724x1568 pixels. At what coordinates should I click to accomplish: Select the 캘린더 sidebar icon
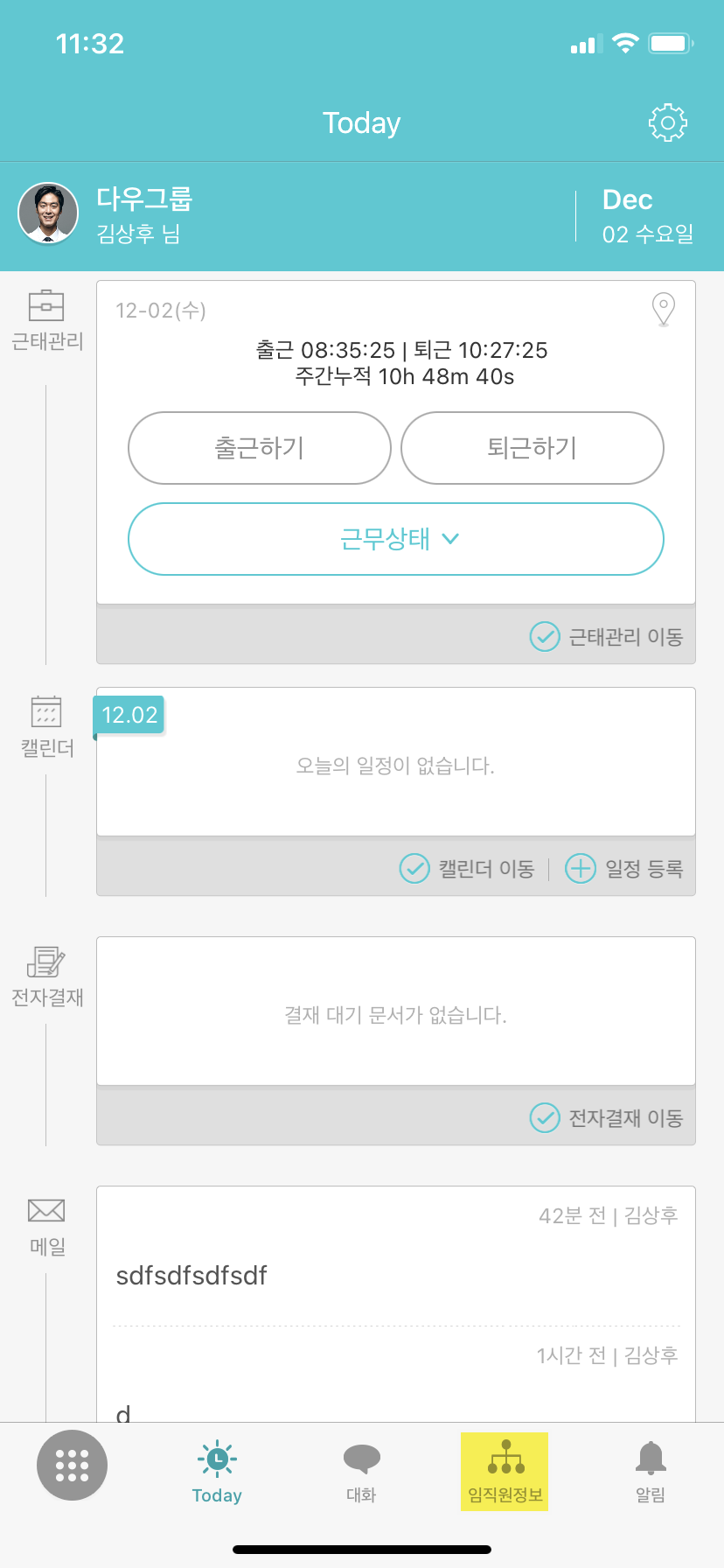click(46, 712)
